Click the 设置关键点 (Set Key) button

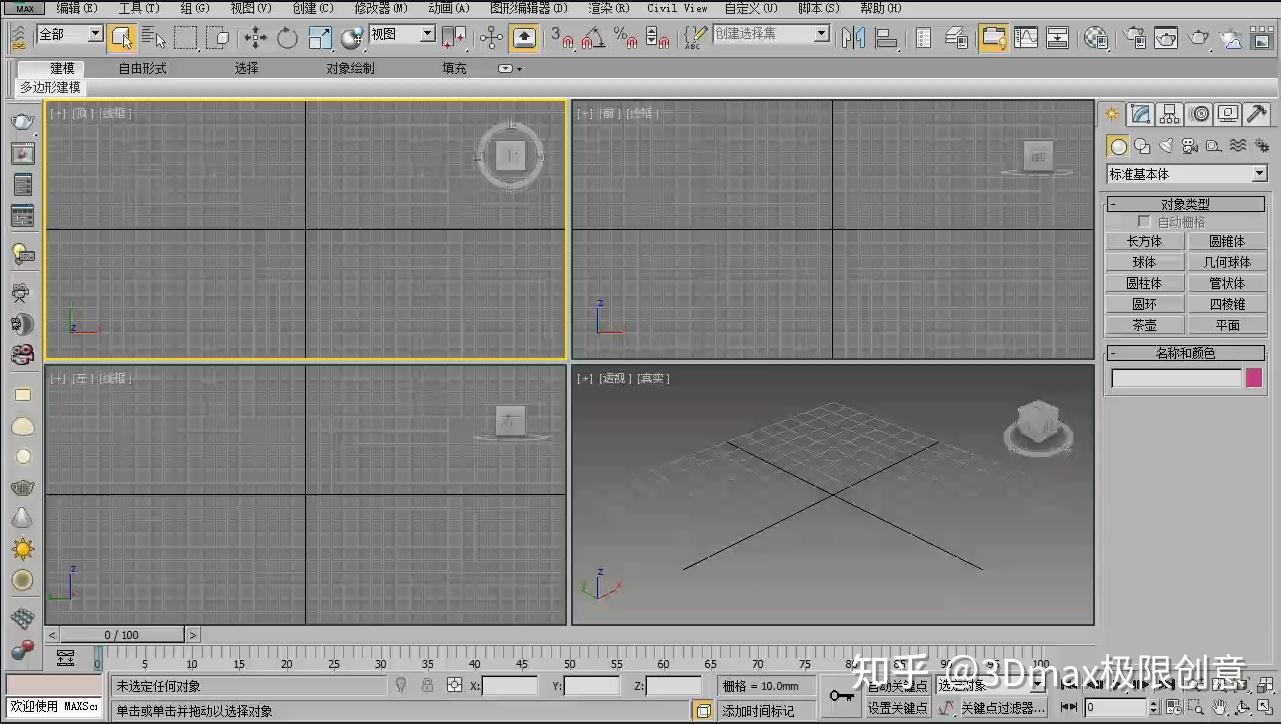(x=899, y=707)
